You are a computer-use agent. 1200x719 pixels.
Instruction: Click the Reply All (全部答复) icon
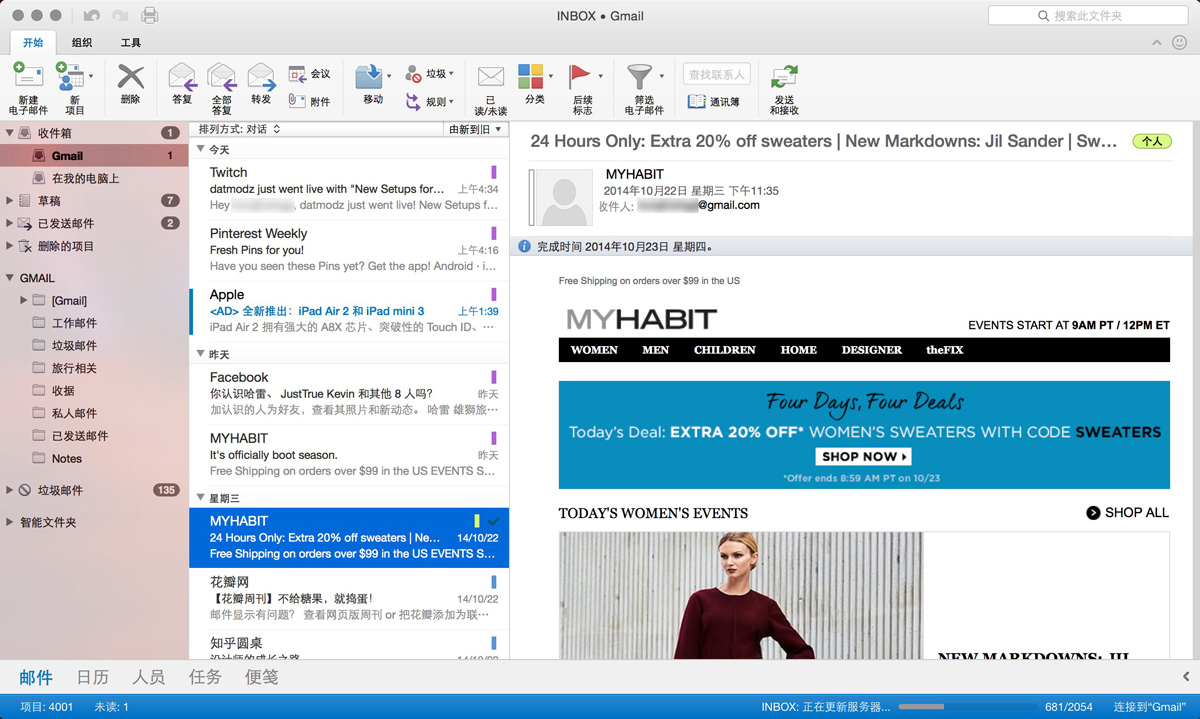[221, 78]
